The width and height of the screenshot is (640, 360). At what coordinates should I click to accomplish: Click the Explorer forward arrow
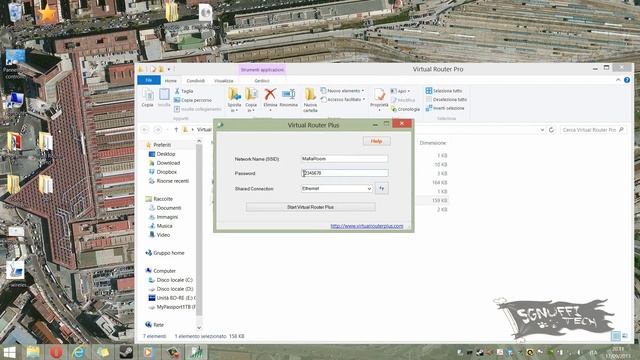point(158,130)
